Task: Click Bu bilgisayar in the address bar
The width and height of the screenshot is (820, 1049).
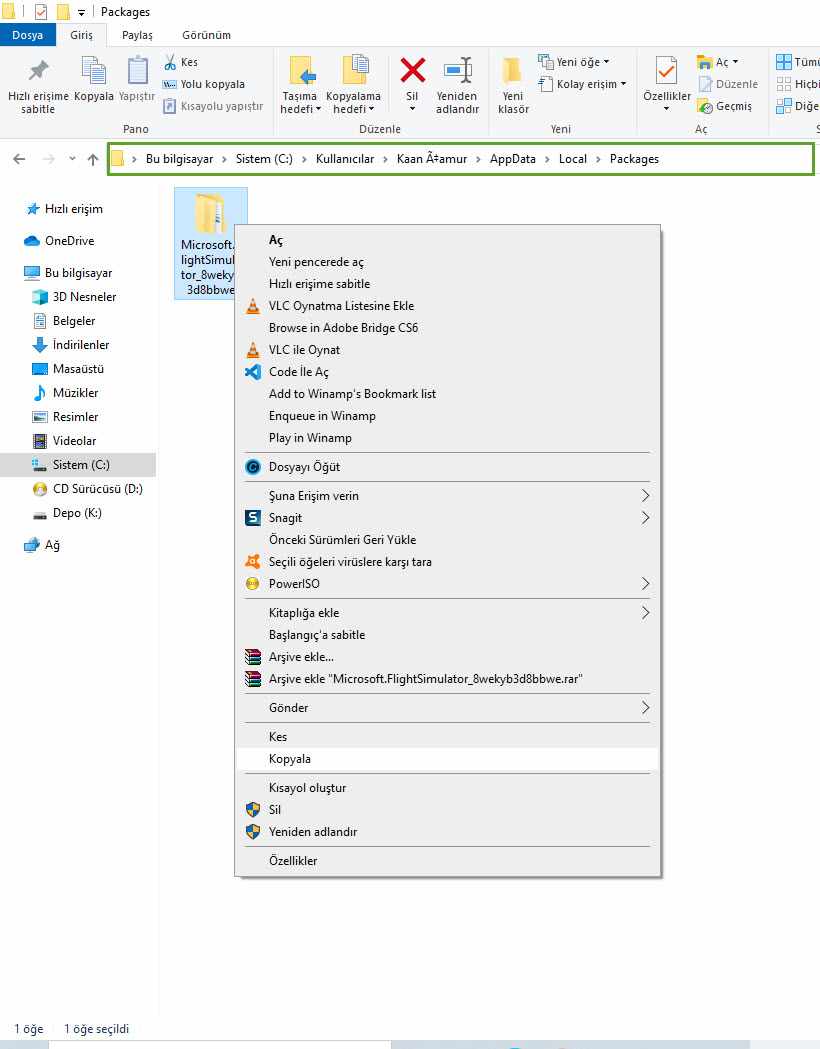Action: (x=179, y=159)
